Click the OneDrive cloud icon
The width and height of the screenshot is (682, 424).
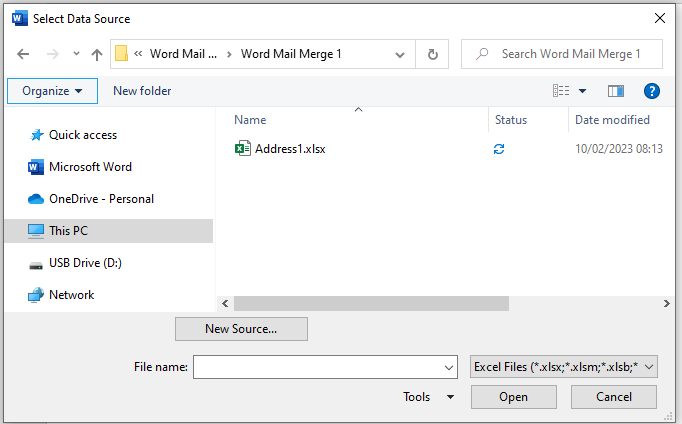pos(36,199)
